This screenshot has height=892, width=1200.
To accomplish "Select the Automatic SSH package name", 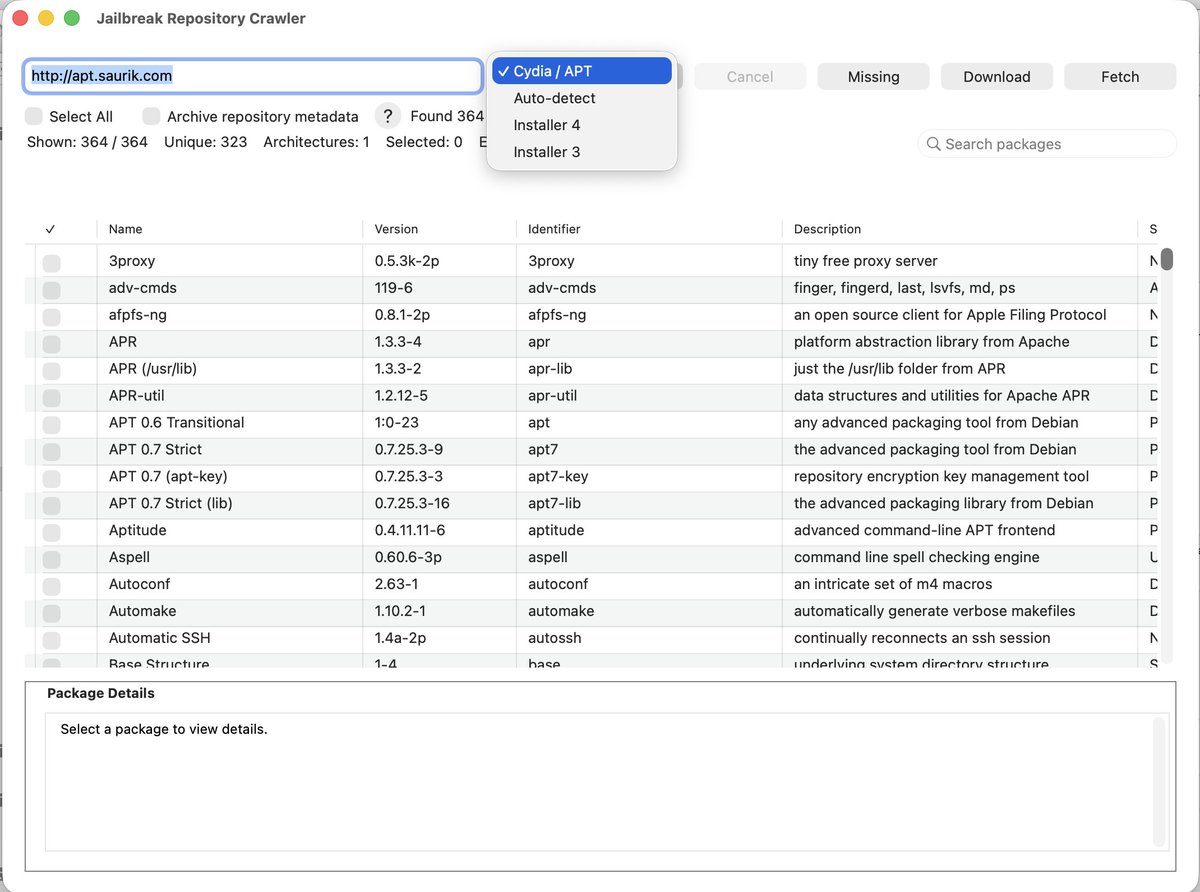I will (160, 639).
